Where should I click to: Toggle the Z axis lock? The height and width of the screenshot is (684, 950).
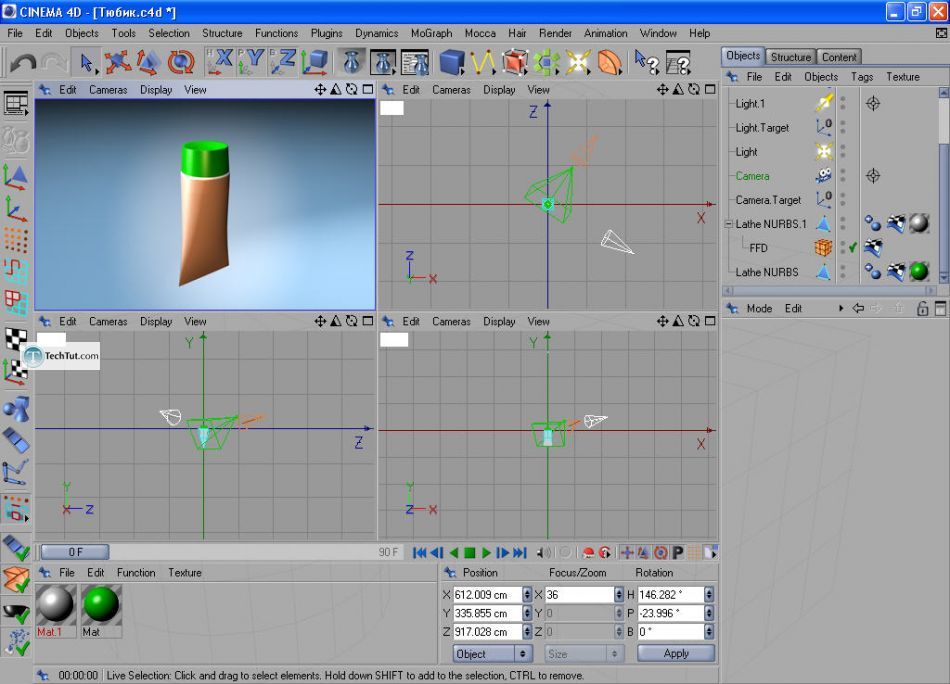282,62
